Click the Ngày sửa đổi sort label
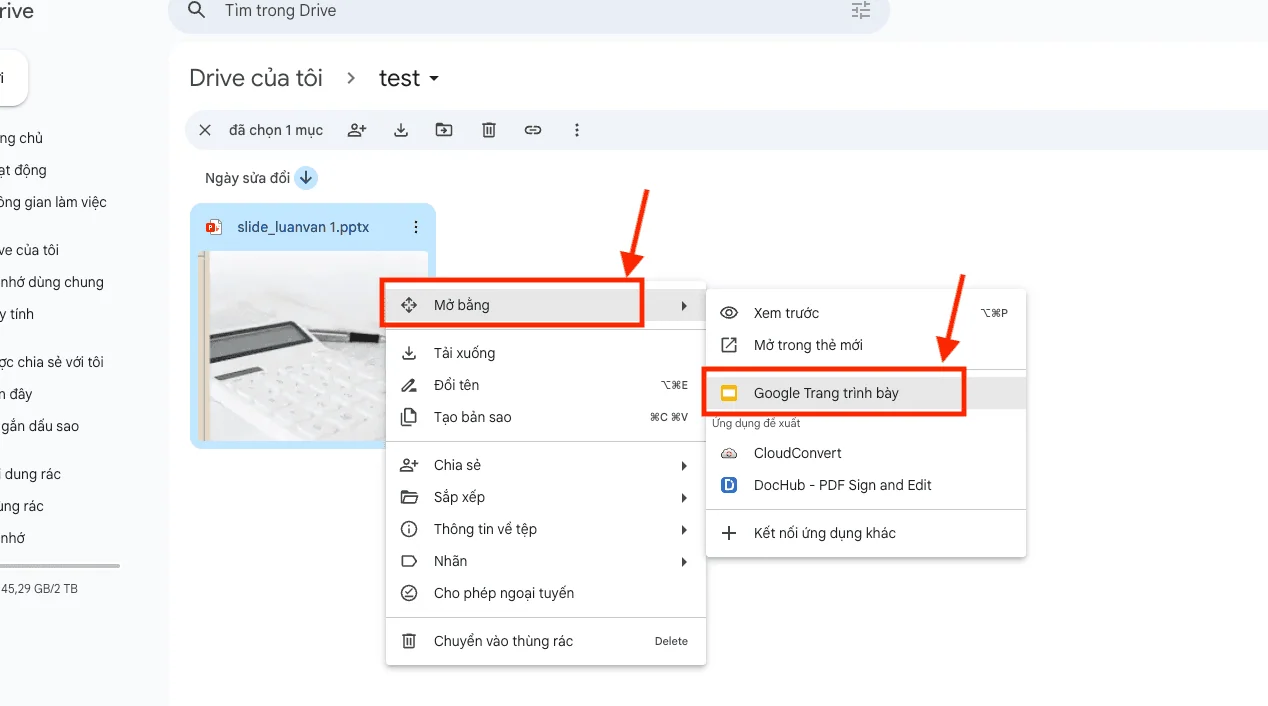The image size is (1268, 706). (x=247, y=178)
